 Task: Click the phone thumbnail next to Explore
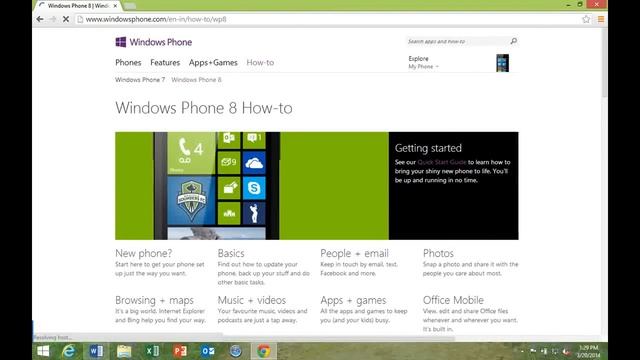click(x=502, y=63)
